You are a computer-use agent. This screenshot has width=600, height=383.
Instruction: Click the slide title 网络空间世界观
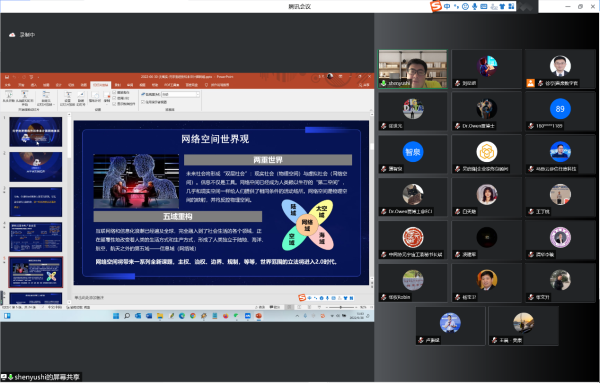[215, 139]
